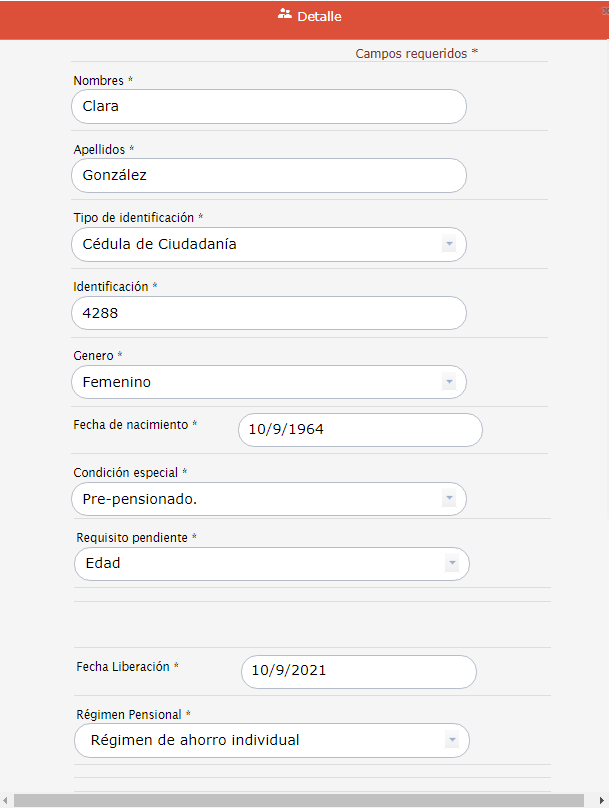Image resolution: width=609 pixels, height=808 pixels.
Task: Click the Apellidos field containing González
Action: click(268, 176)
